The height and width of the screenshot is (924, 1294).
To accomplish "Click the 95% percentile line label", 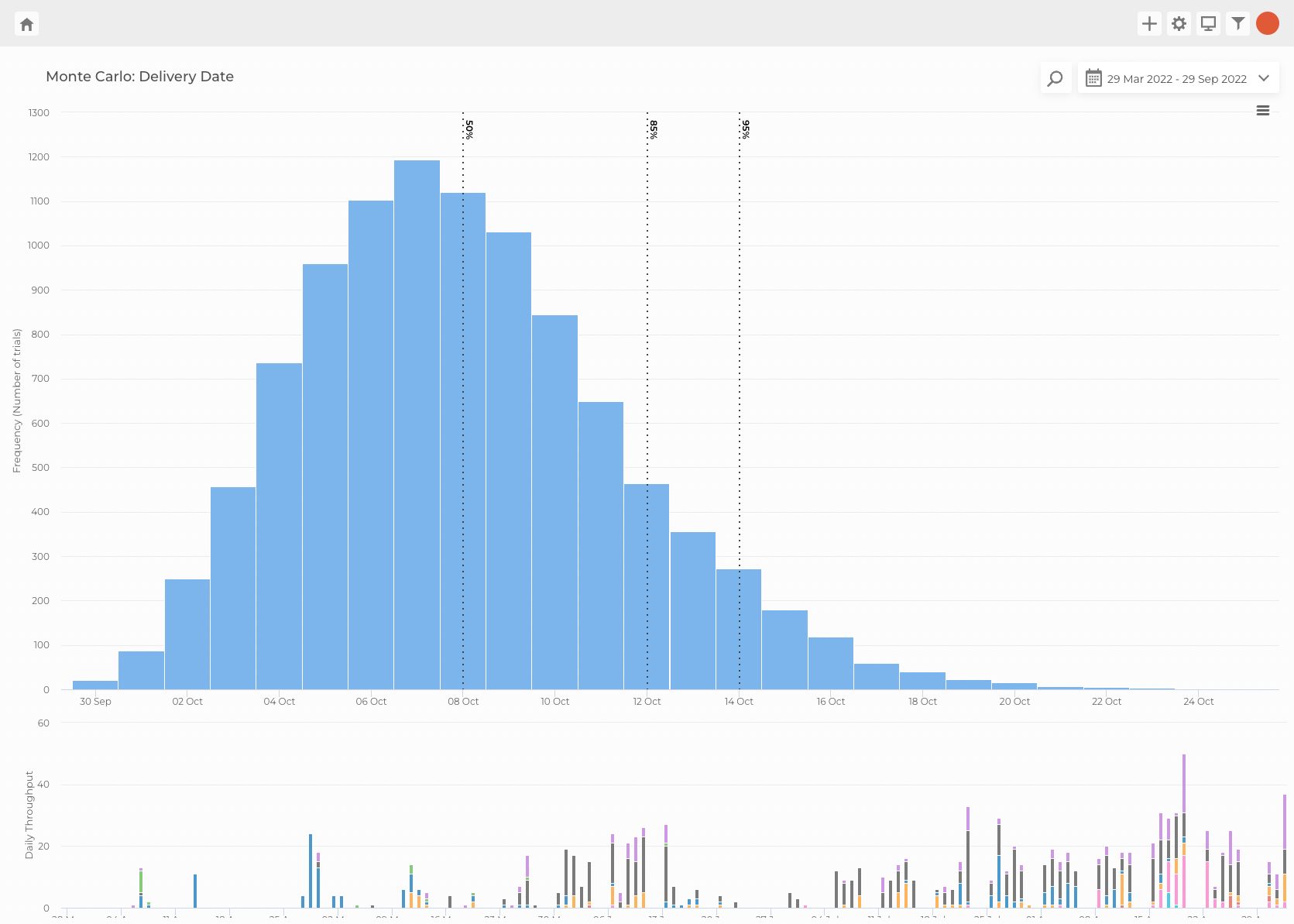I will click(746, 129).
